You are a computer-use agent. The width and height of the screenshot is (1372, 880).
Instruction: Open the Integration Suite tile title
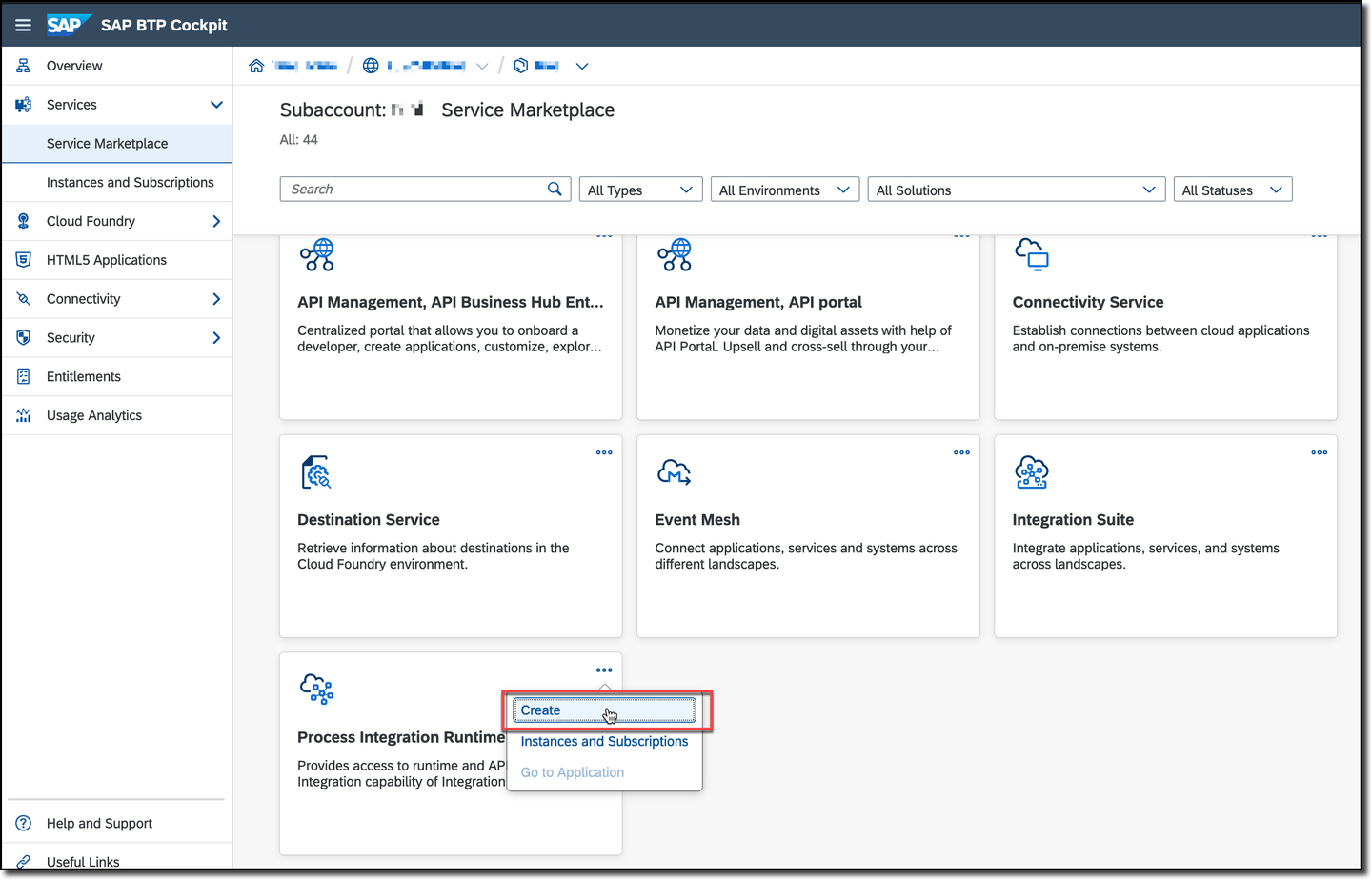(1073, 520)
